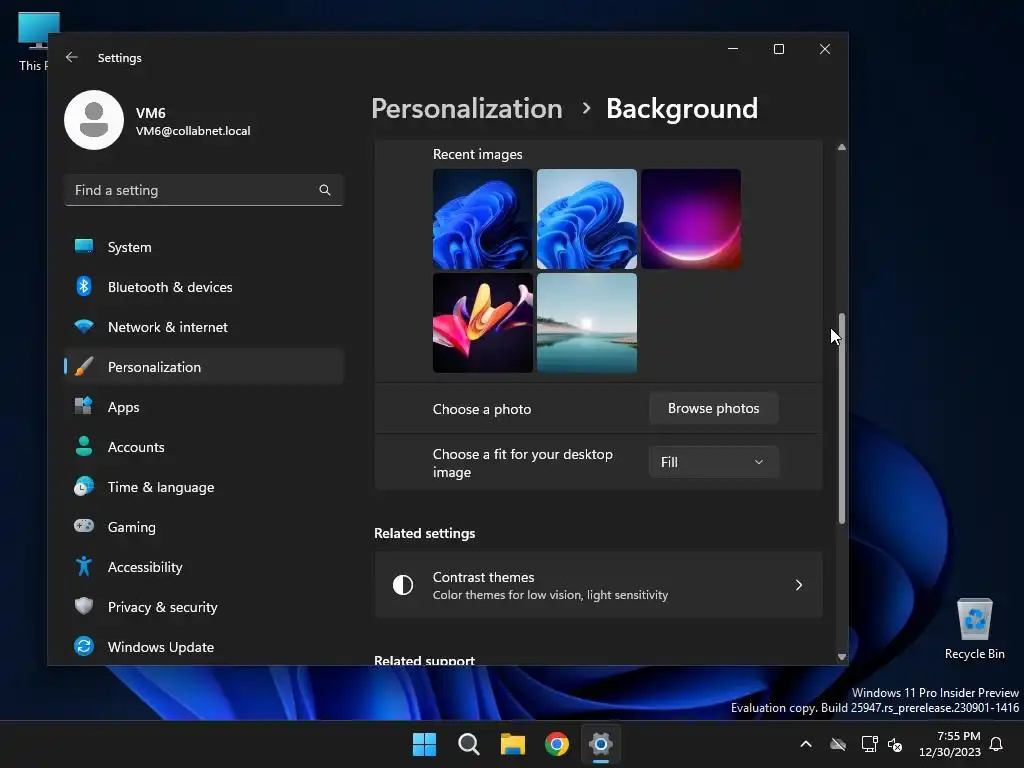This screenshot has height=768, width=1024.
Task: Open taskbar Search
Action: [x=469, y=744]
